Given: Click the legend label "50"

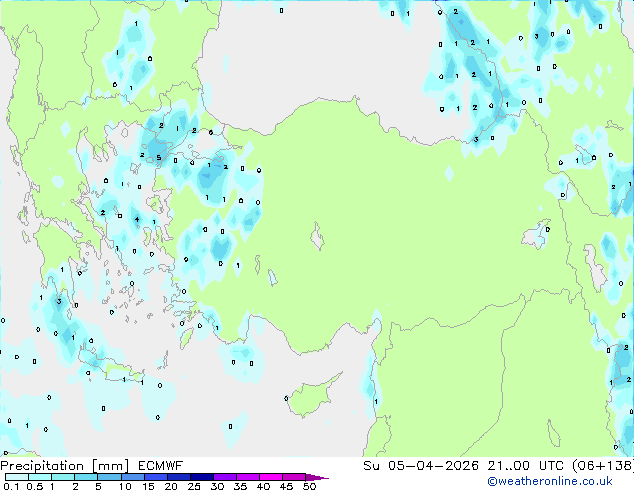Looking at the screenshot, I should point(310,486).
